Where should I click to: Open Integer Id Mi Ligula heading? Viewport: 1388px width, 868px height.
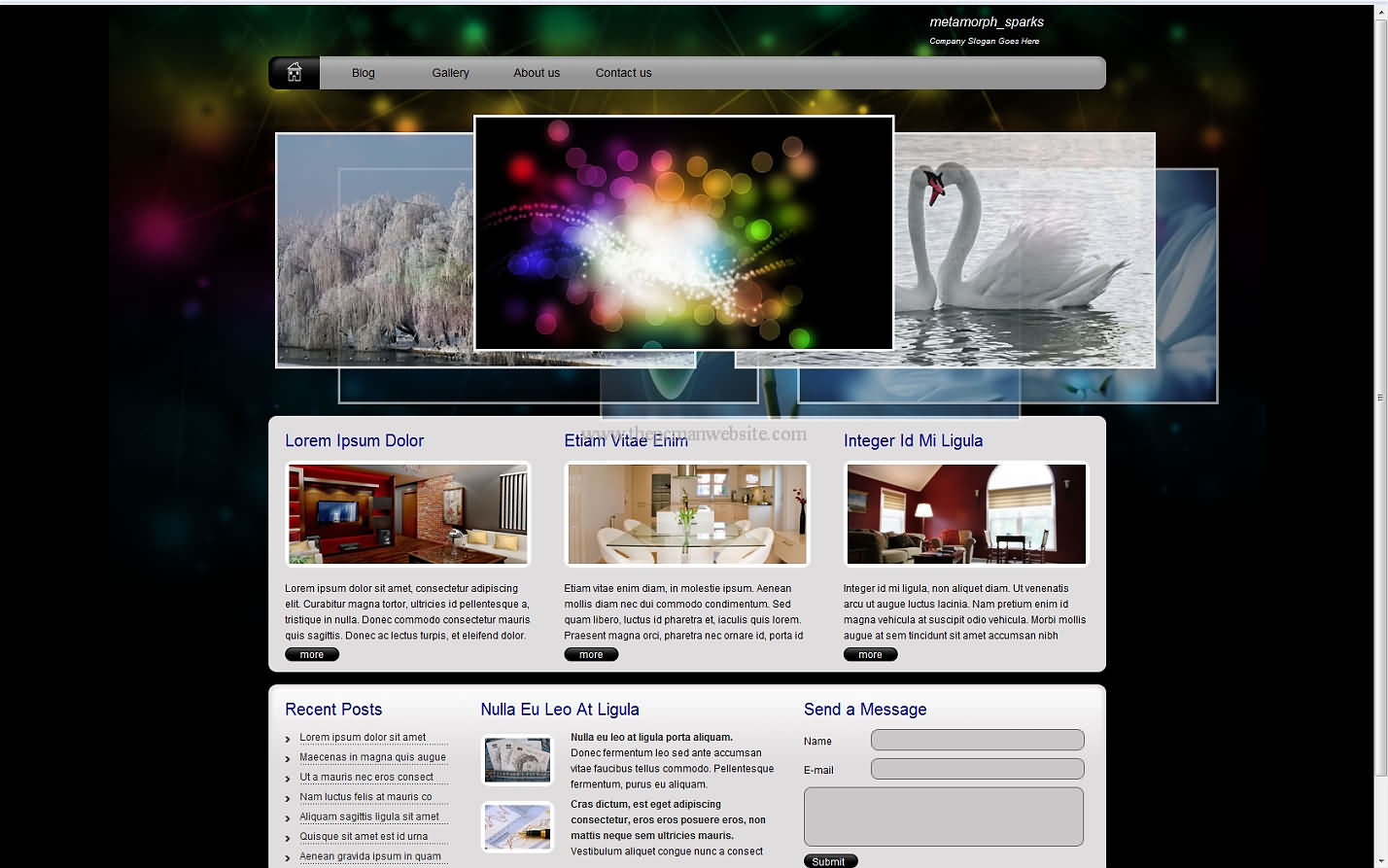pos(913,440)
